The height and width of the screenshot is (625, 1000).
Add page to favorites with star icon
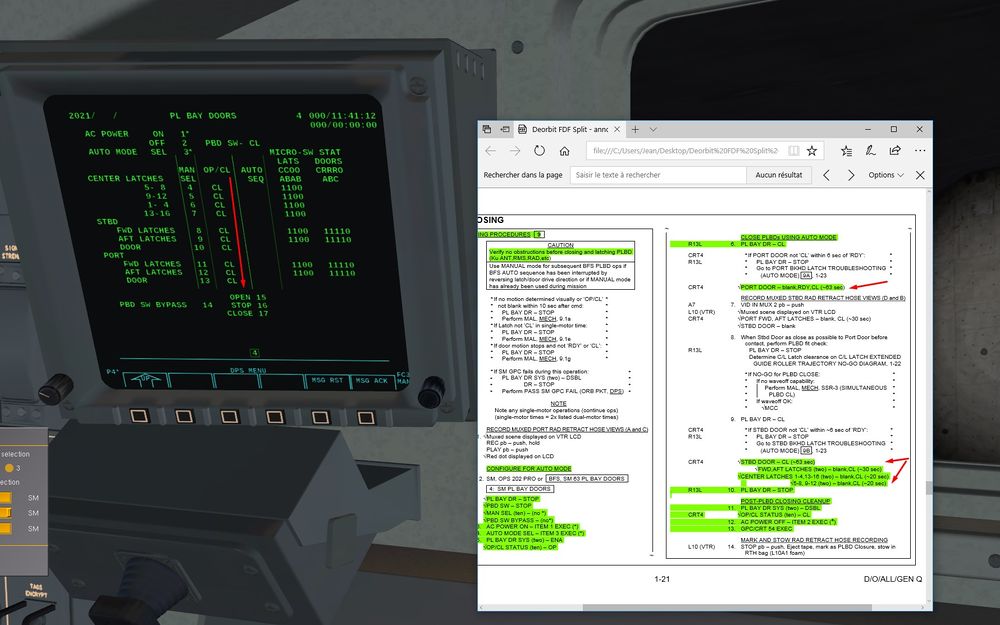click(x=812, y=151)
